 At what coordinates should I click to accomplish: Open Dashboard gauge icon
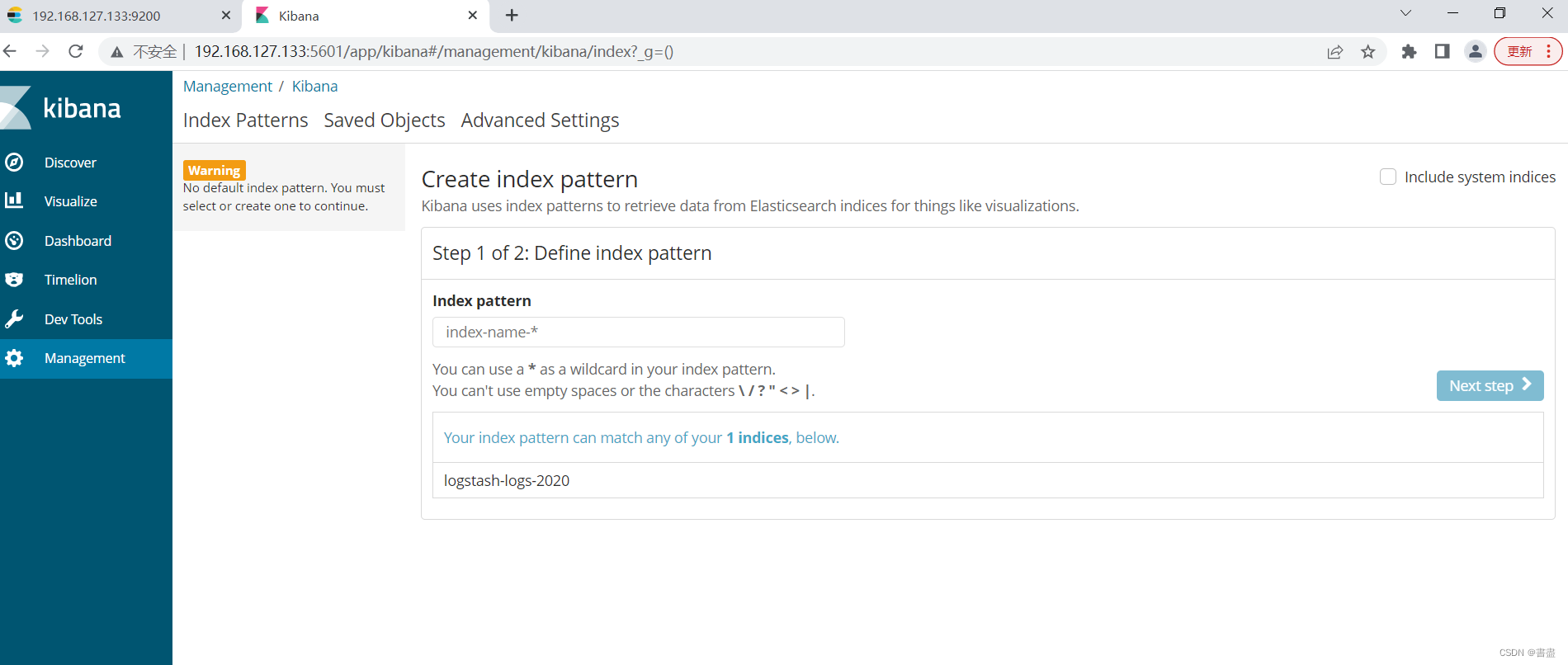(x=14, y=240)
